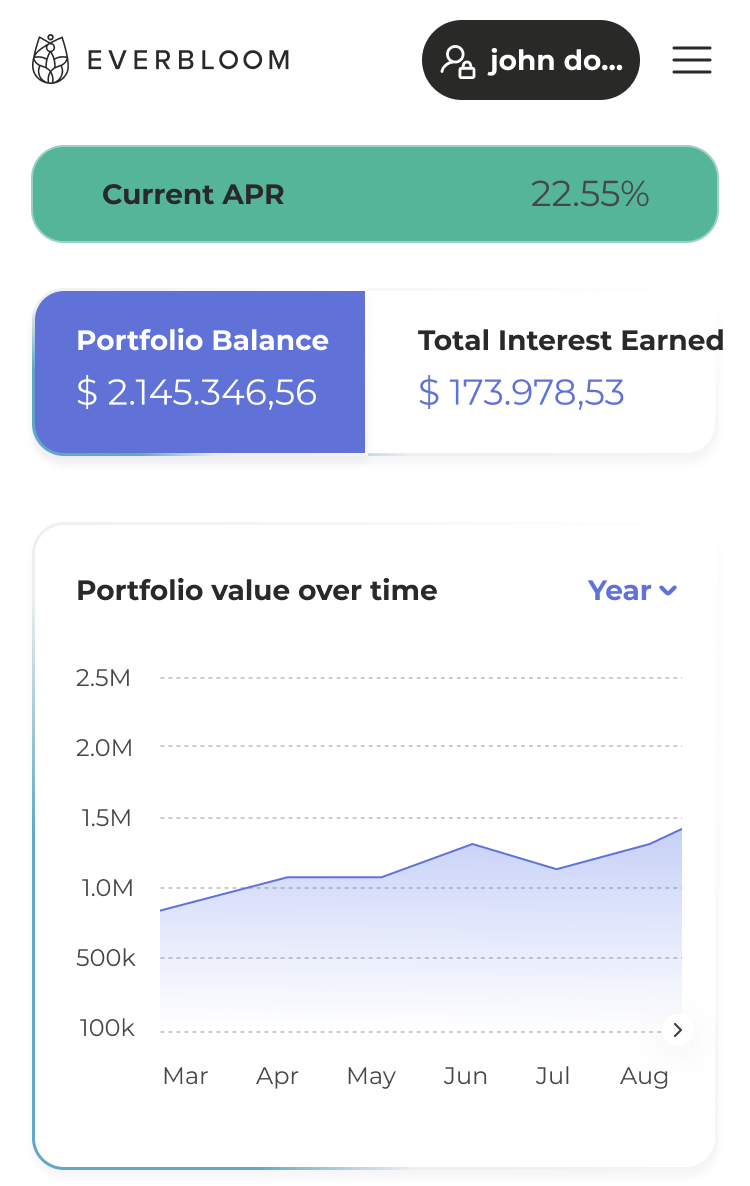Screen dimensions: 750x1186
Task: Click the Apr label on chart axis
Action: tap(277, 1076)
